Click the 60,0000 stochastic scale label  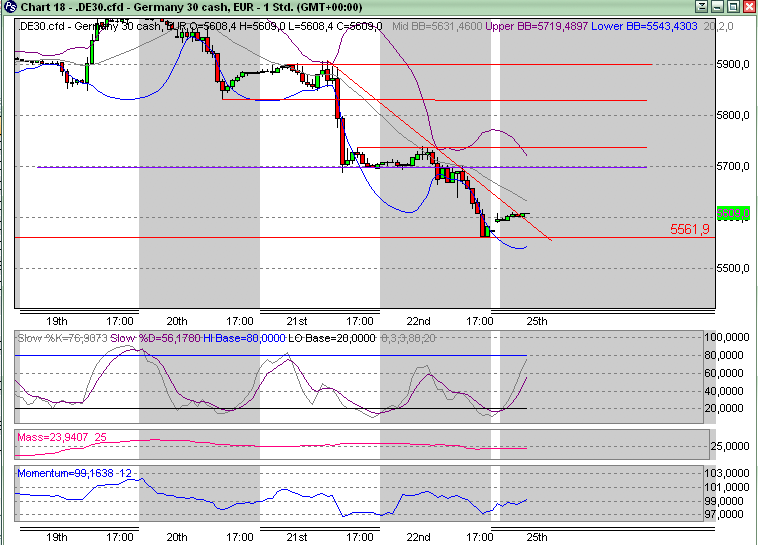(724, 373)
